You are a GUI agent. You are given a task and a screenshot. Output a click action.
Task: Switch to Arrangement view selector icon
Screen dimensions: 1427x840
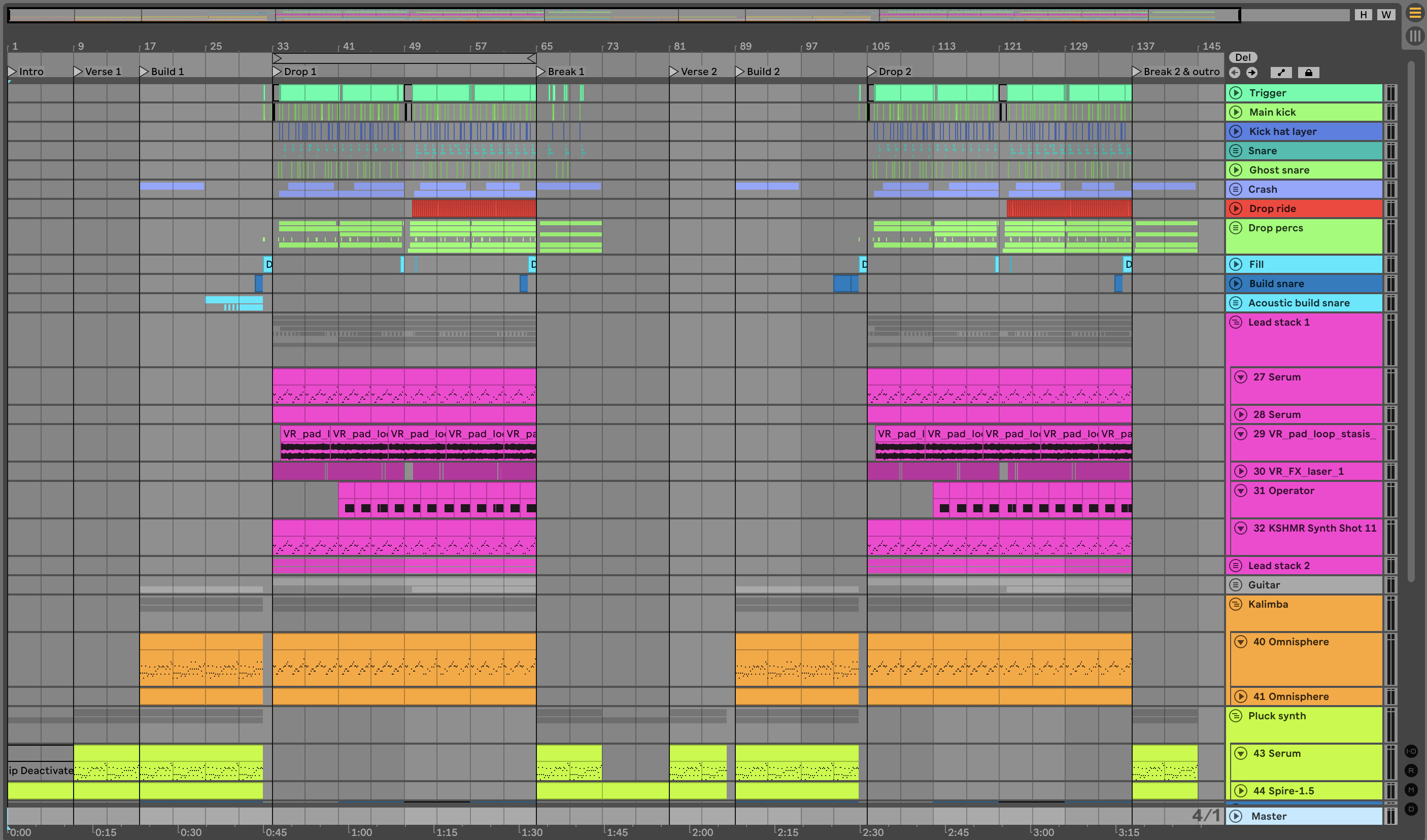point(1414,14)
